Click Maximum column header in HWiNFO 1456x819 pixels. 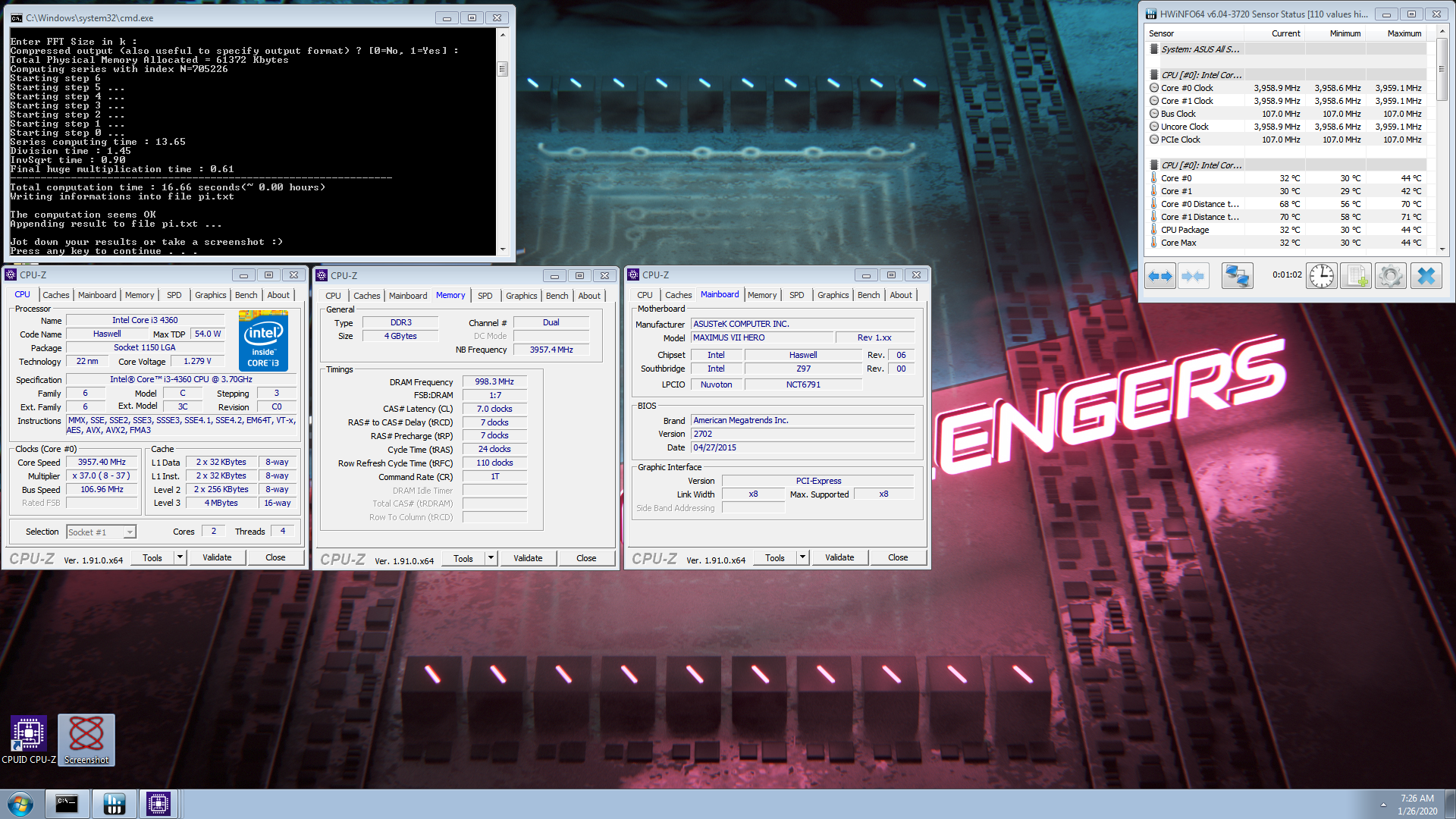(x=1404, y=33)
